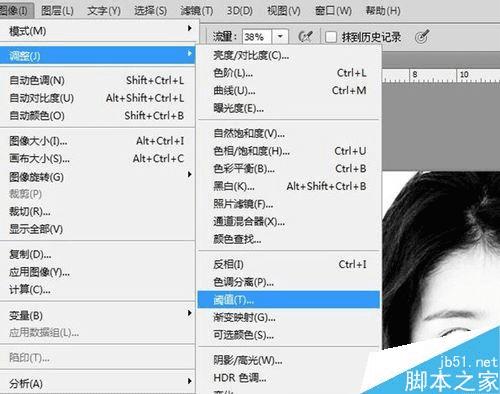Select 通道混合器(X)... adjustment

pyautogui.click(x=289, y=222)
